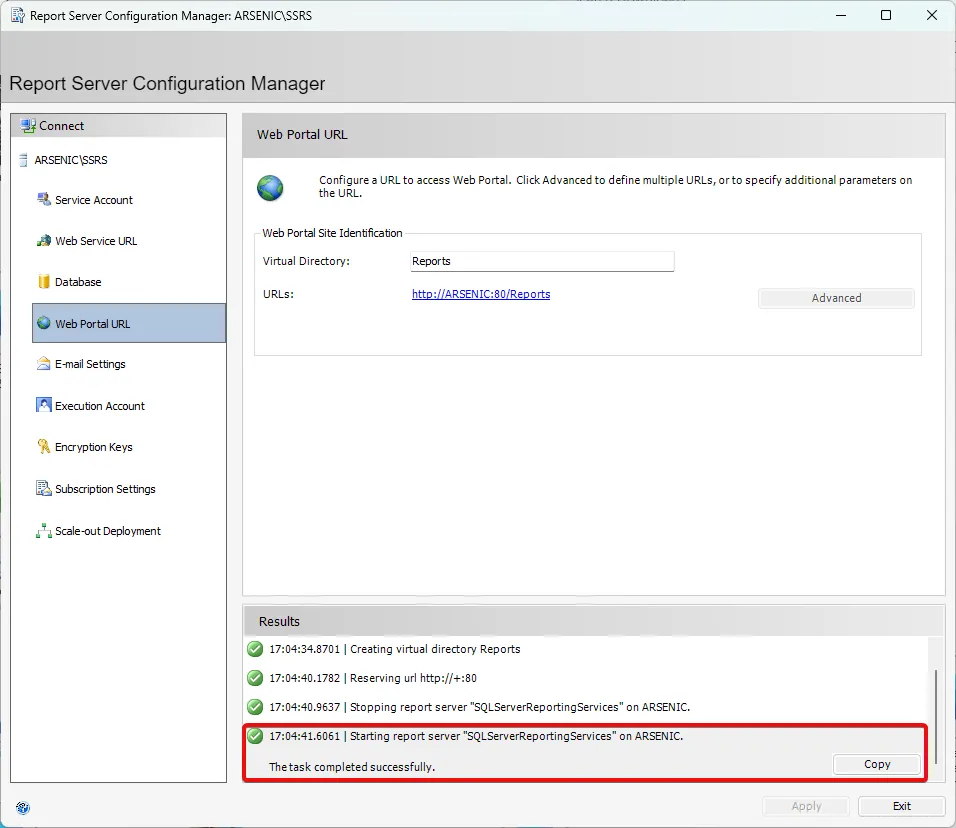This screenshot has height=828, width=956.
Task: Open the http://ARSENIC:80/Reports link
Action: [x=481, y=294]
